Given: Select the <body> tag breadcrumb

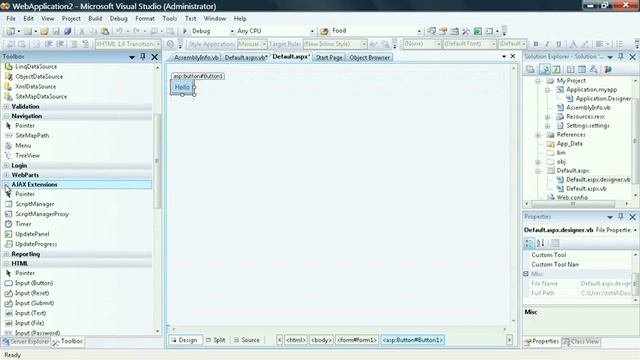Looking at the screenshot, I should [x=321, y=340].
